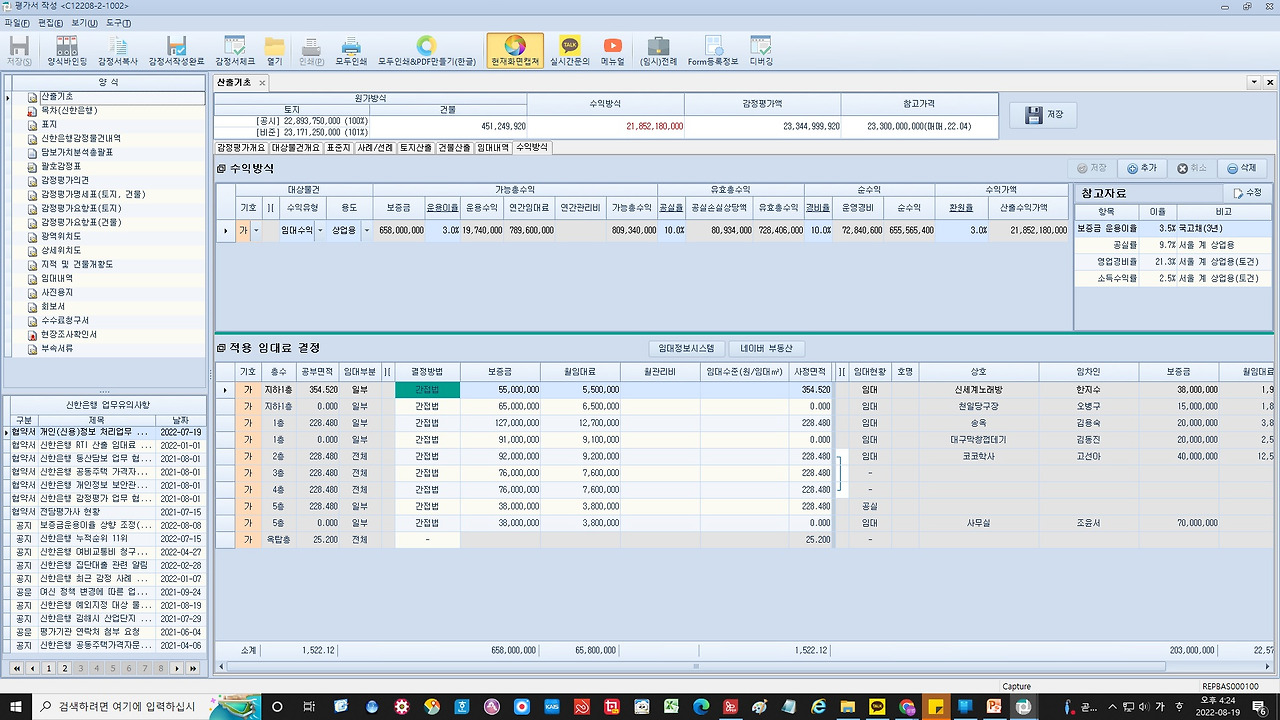Capture the screen with 현재화면캡쳐
This screenshot has height=720, width=1280.
pyautogui.click(x=515, y=51)
